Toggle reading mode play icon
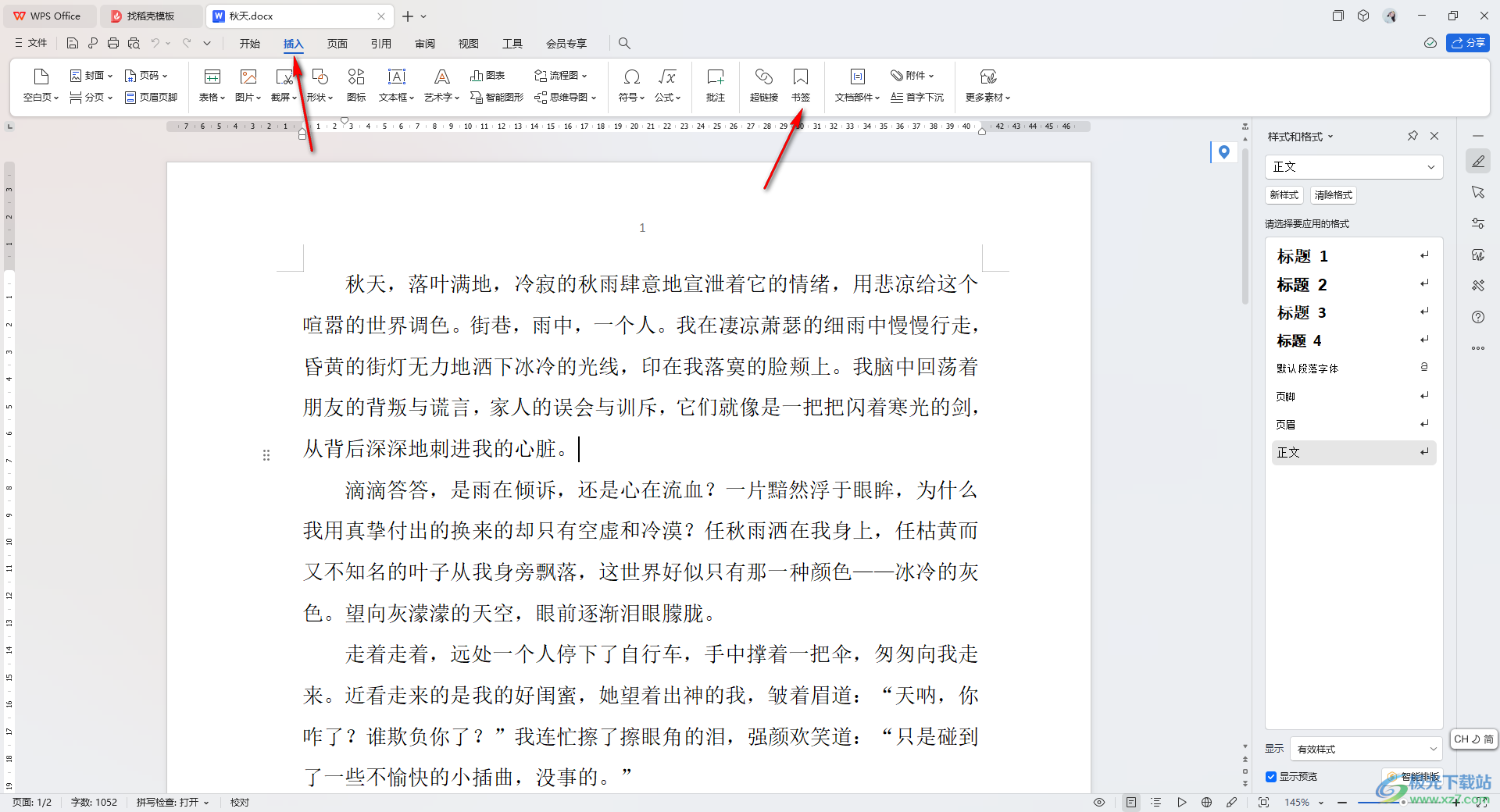 [1182, 802]
